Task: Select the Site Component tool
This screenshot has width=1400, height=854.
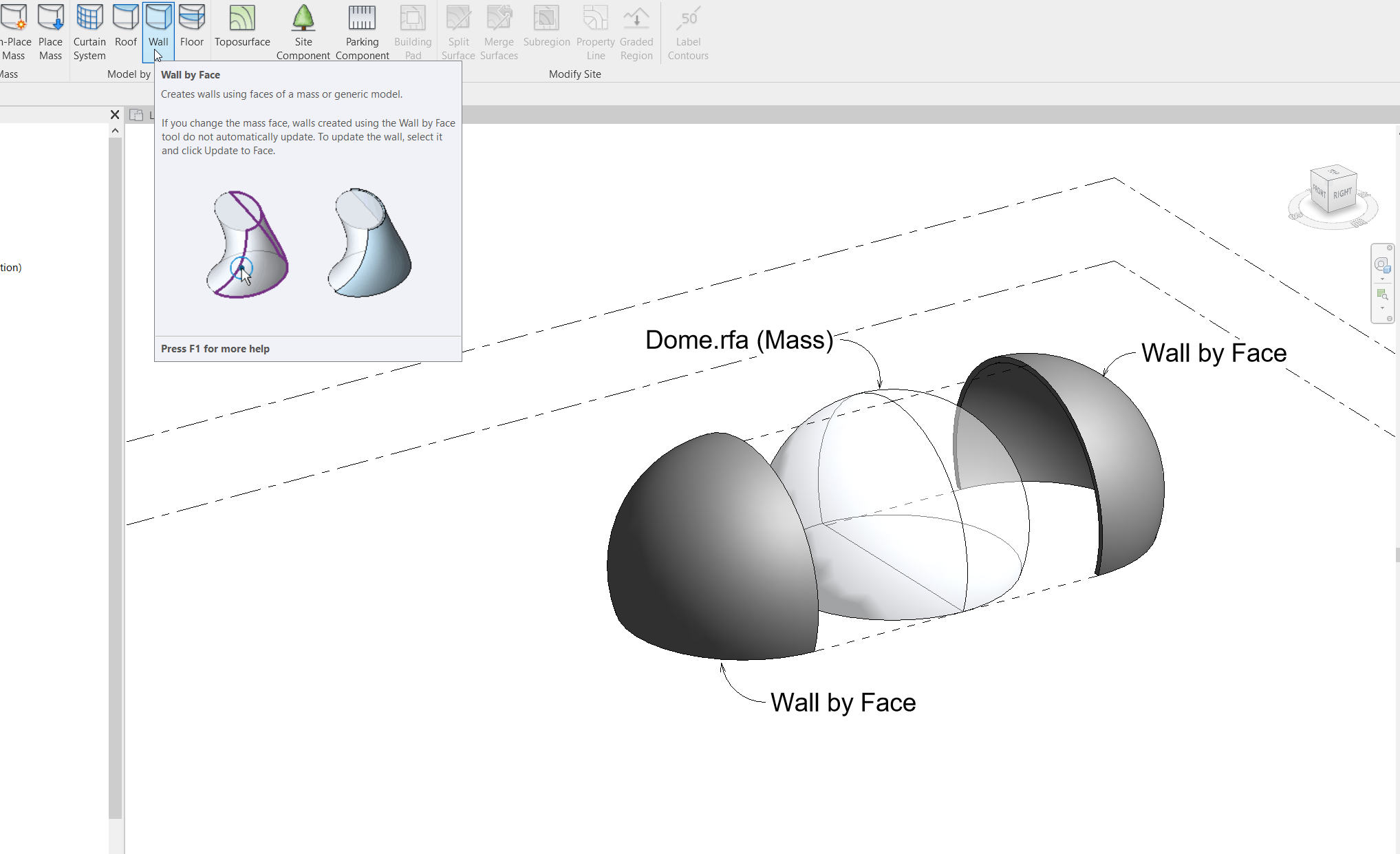Action: pyautogui.click(x=303, y=31)
